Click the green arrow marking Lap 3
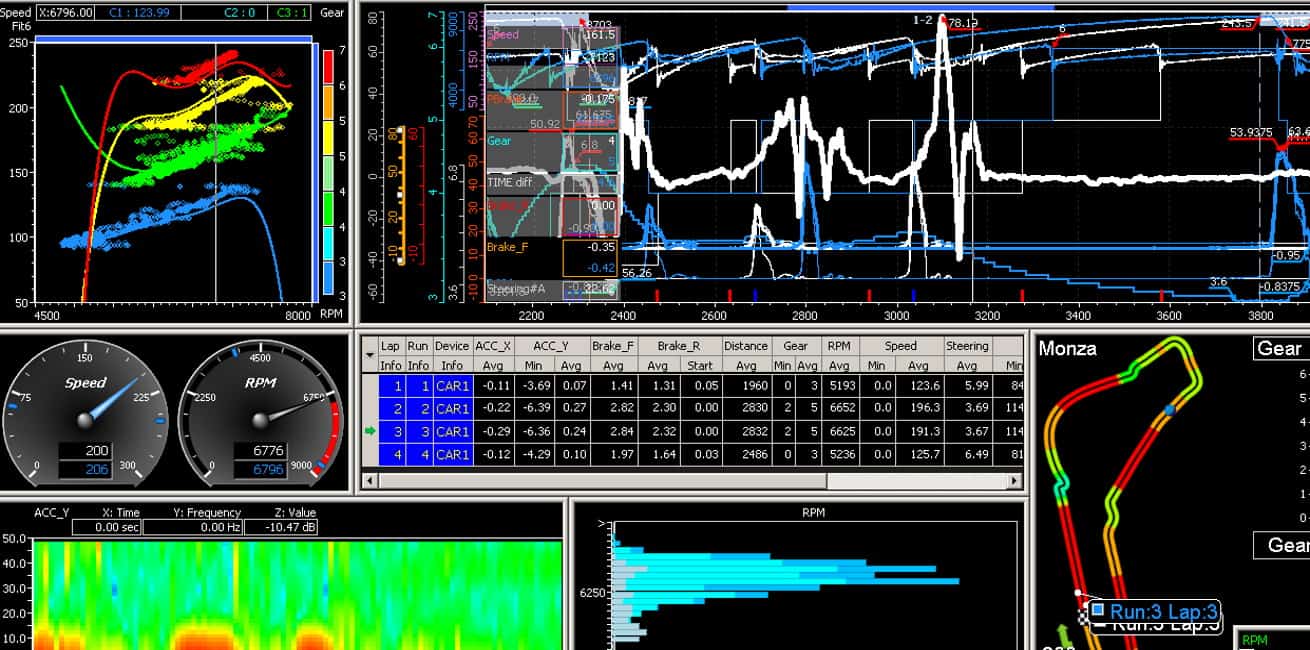1310x650 pixels. click(369, 431)
